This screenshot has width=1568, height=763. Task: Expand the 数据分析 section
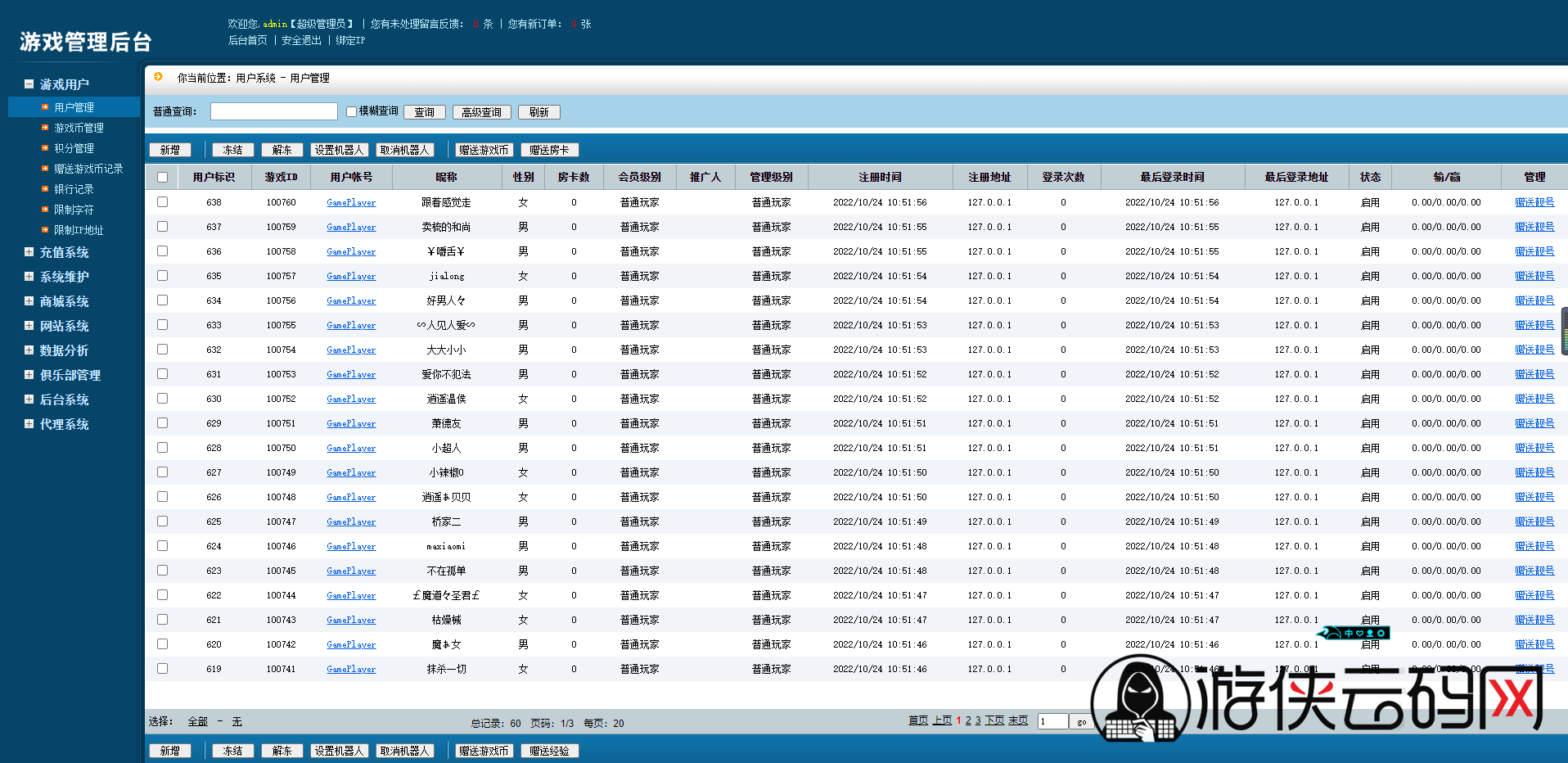29,350
